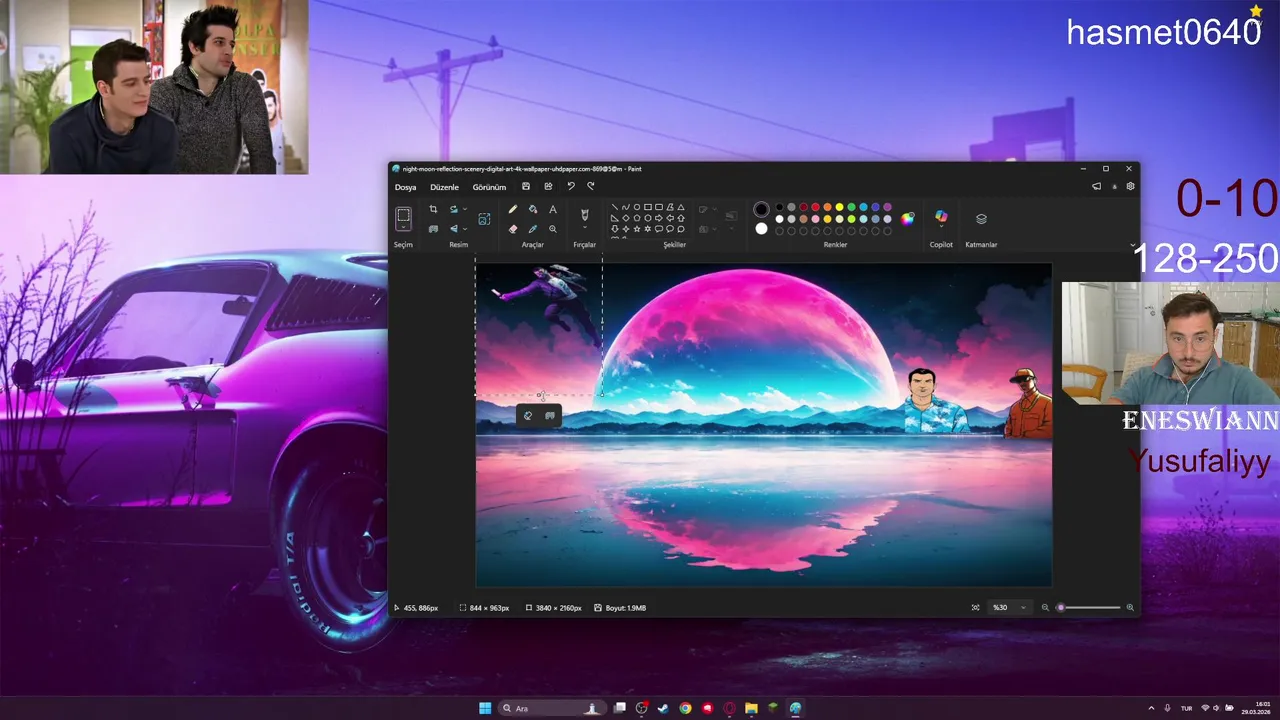Pick the red color swatch
The image size is (1280, 720).
[815, 207]
